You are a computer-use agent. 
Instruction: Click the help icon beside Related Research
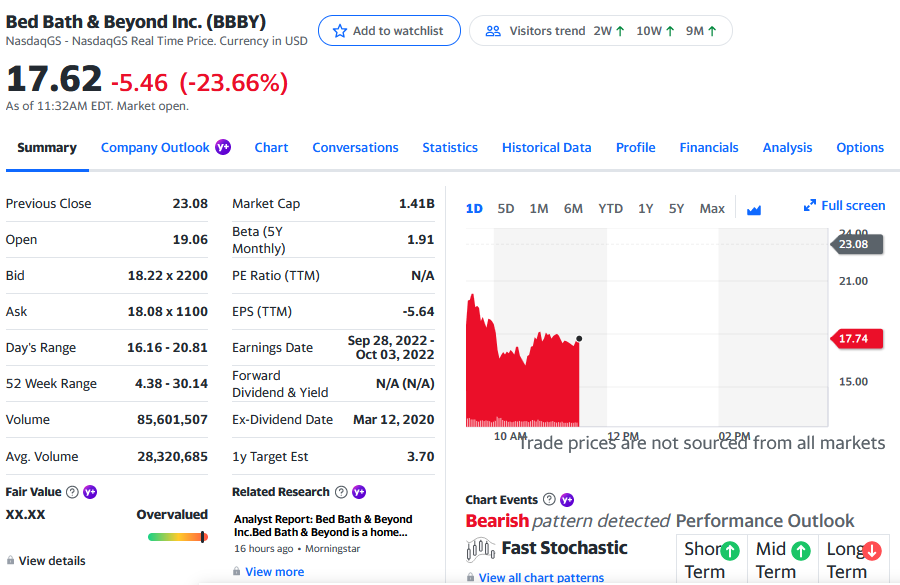click(x=341, y=492)
